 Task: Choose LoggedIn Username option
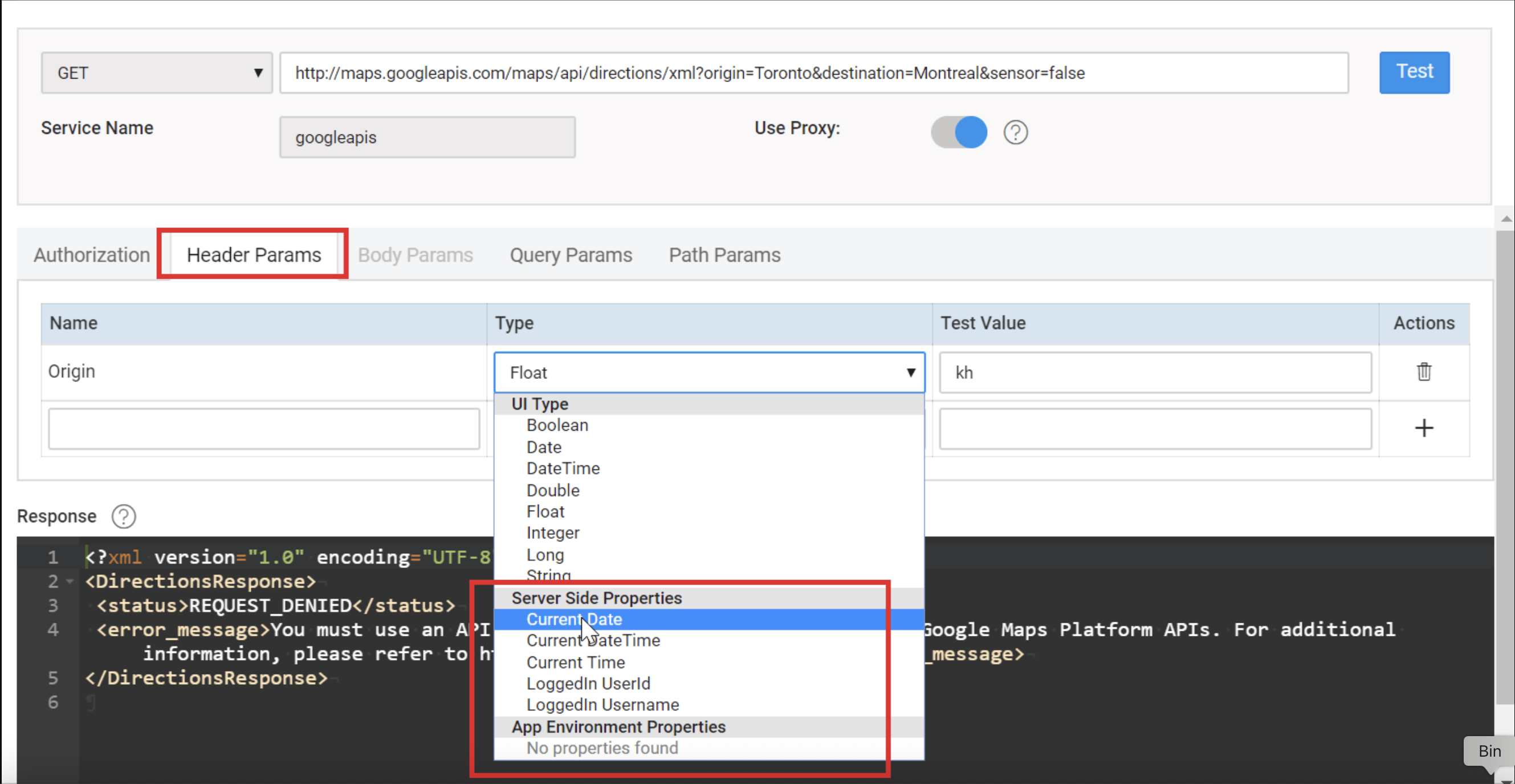click(602, 704)
